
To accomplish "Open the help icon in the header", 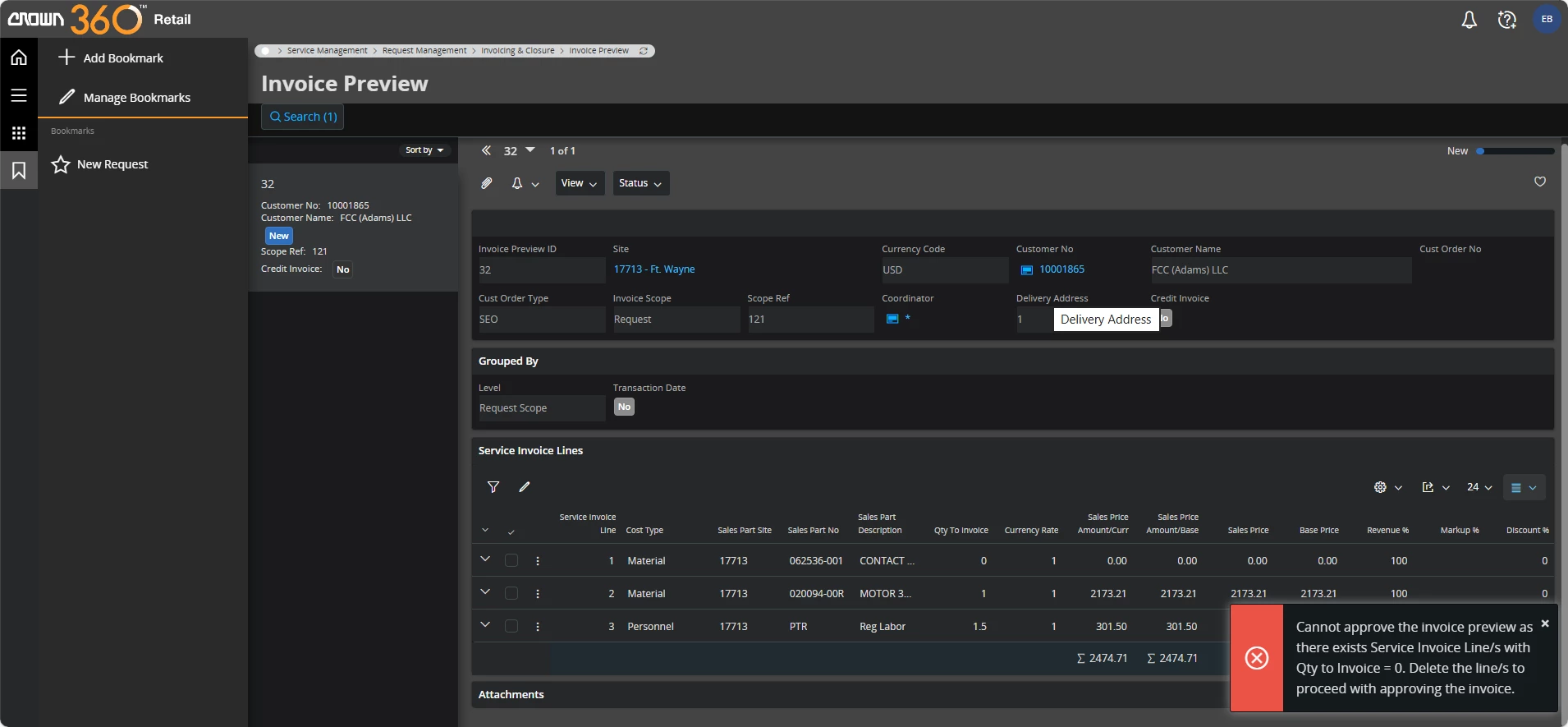I will [1506, 20].
